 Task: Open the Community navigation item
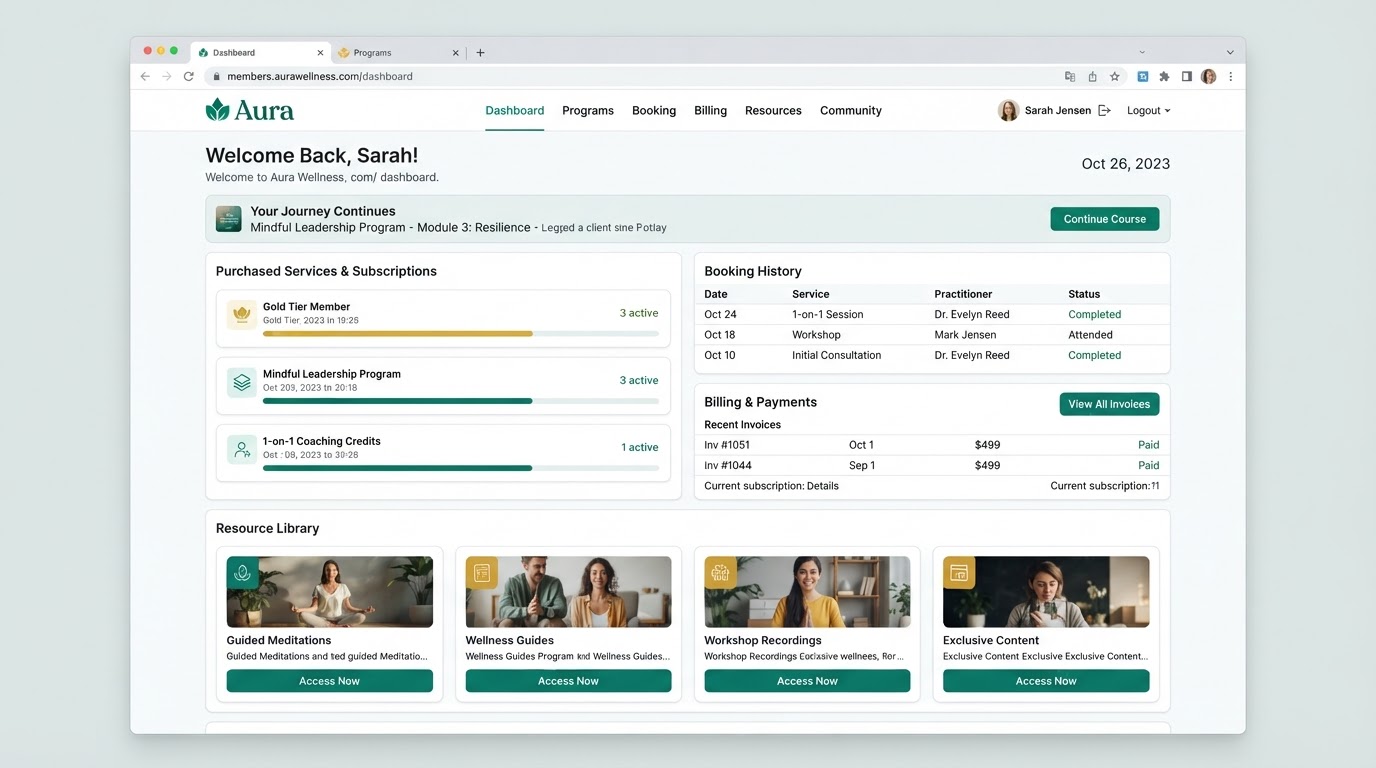click(851, 111)
